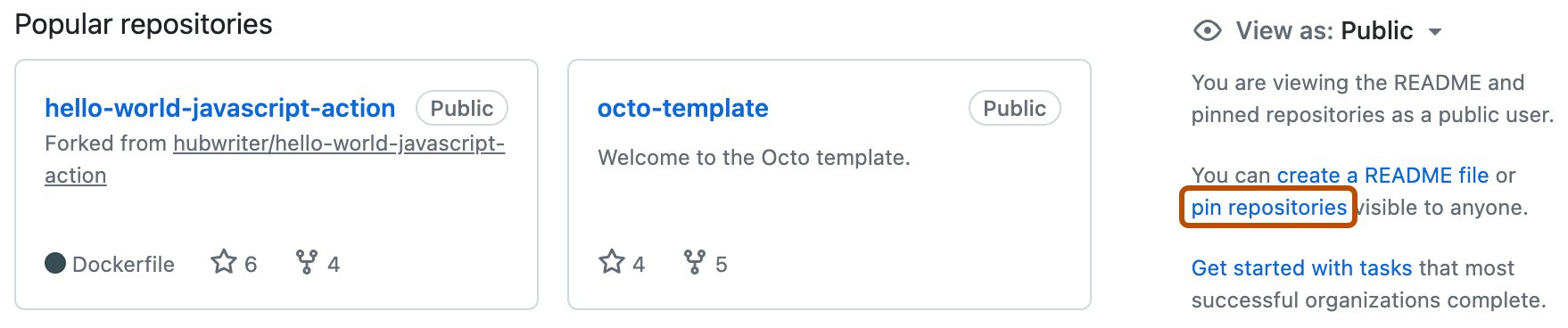The height and width of the screenshot is (328, 1568).
Task: Open the octo-template repository link
Action: pyautogui.click(x=683, y=108)
